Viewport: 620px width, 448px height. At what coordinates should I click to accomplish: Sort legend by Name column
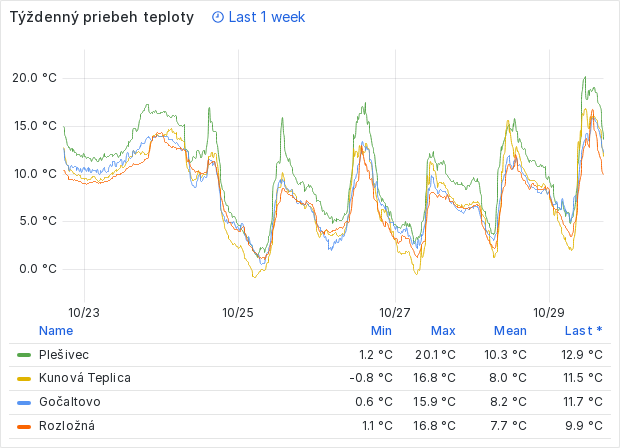(56, 331)
